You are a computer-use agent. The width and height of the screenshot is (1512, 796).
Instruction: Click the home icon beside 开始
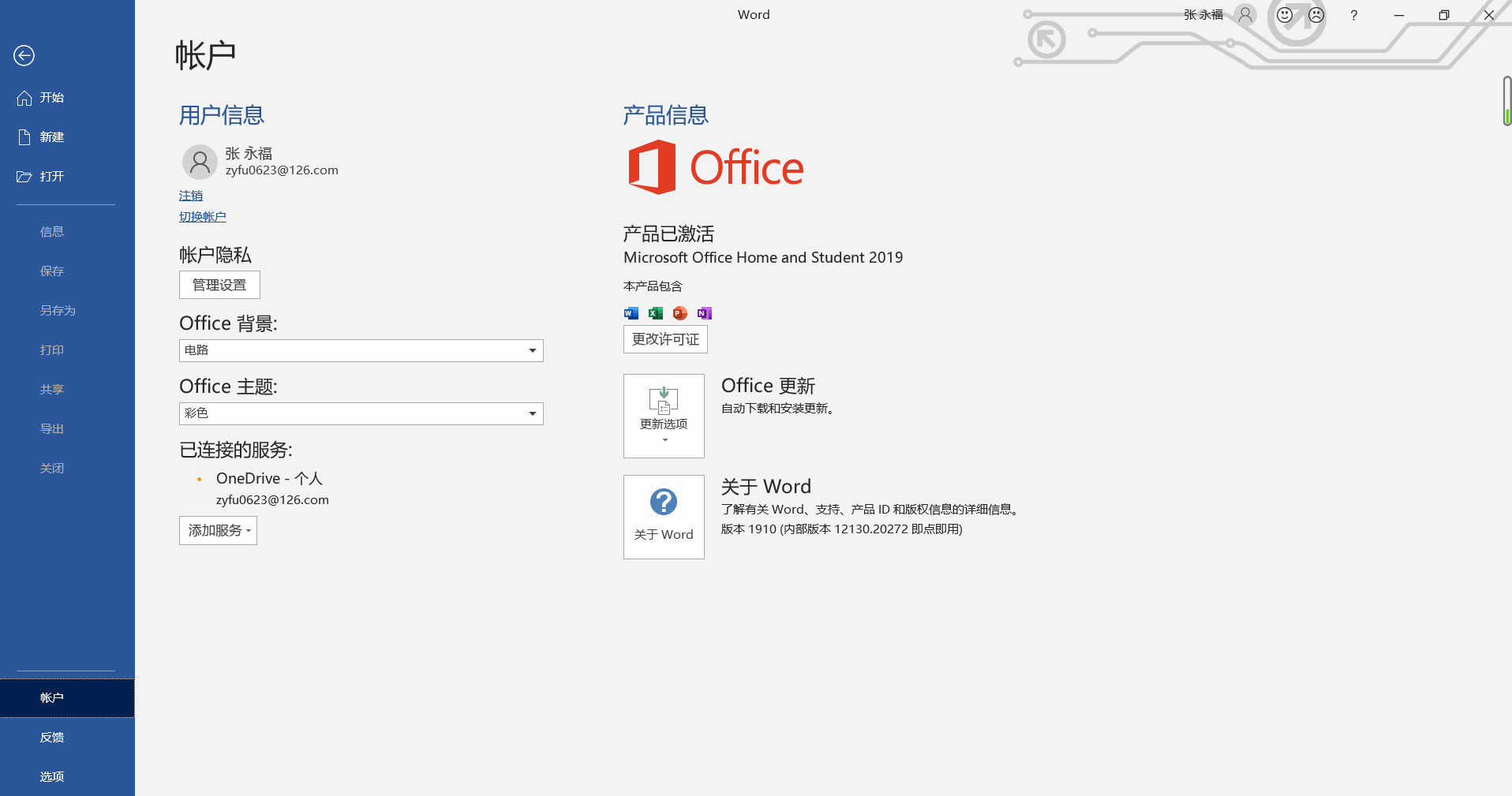24,98
